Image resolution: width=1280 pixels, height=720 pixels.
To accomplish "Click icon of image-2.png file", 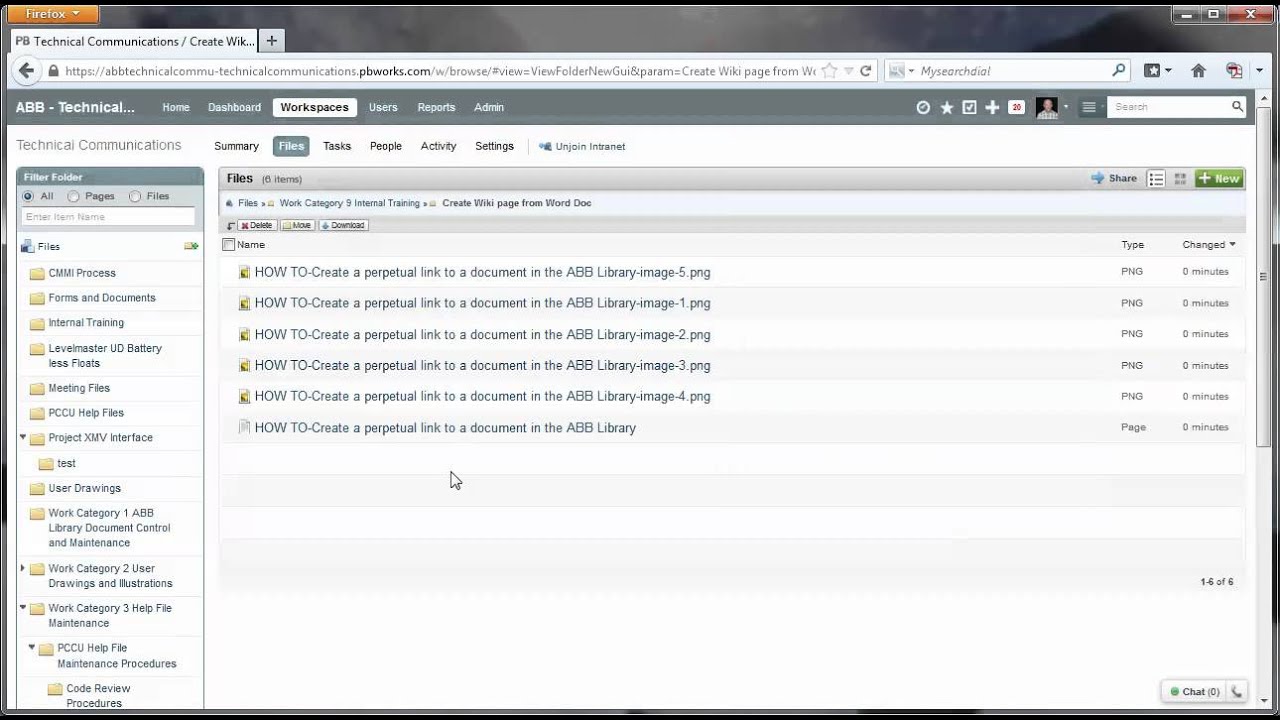I will pyautogui.click(x=244, y=335).
